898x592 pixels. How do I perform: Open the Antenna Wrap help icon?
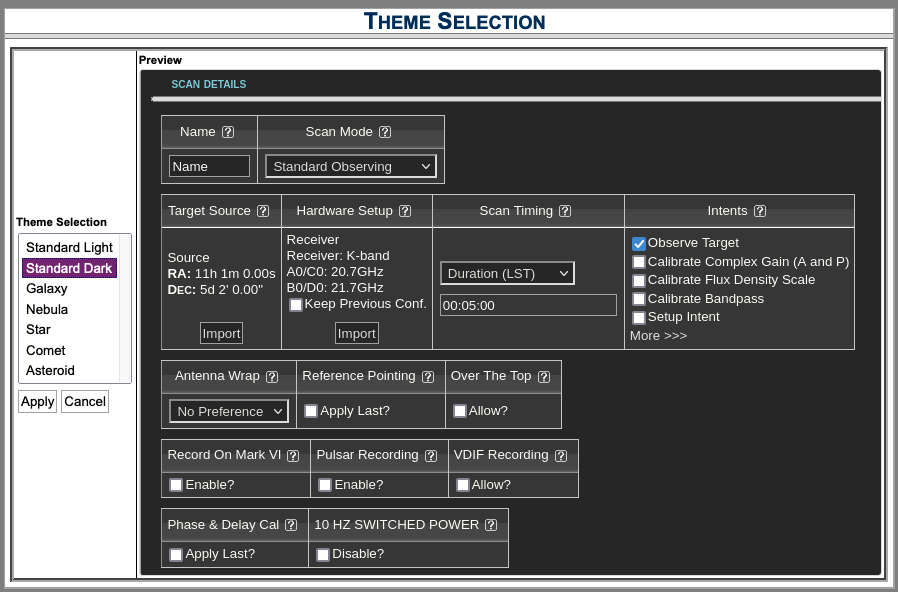coord(272,376)
